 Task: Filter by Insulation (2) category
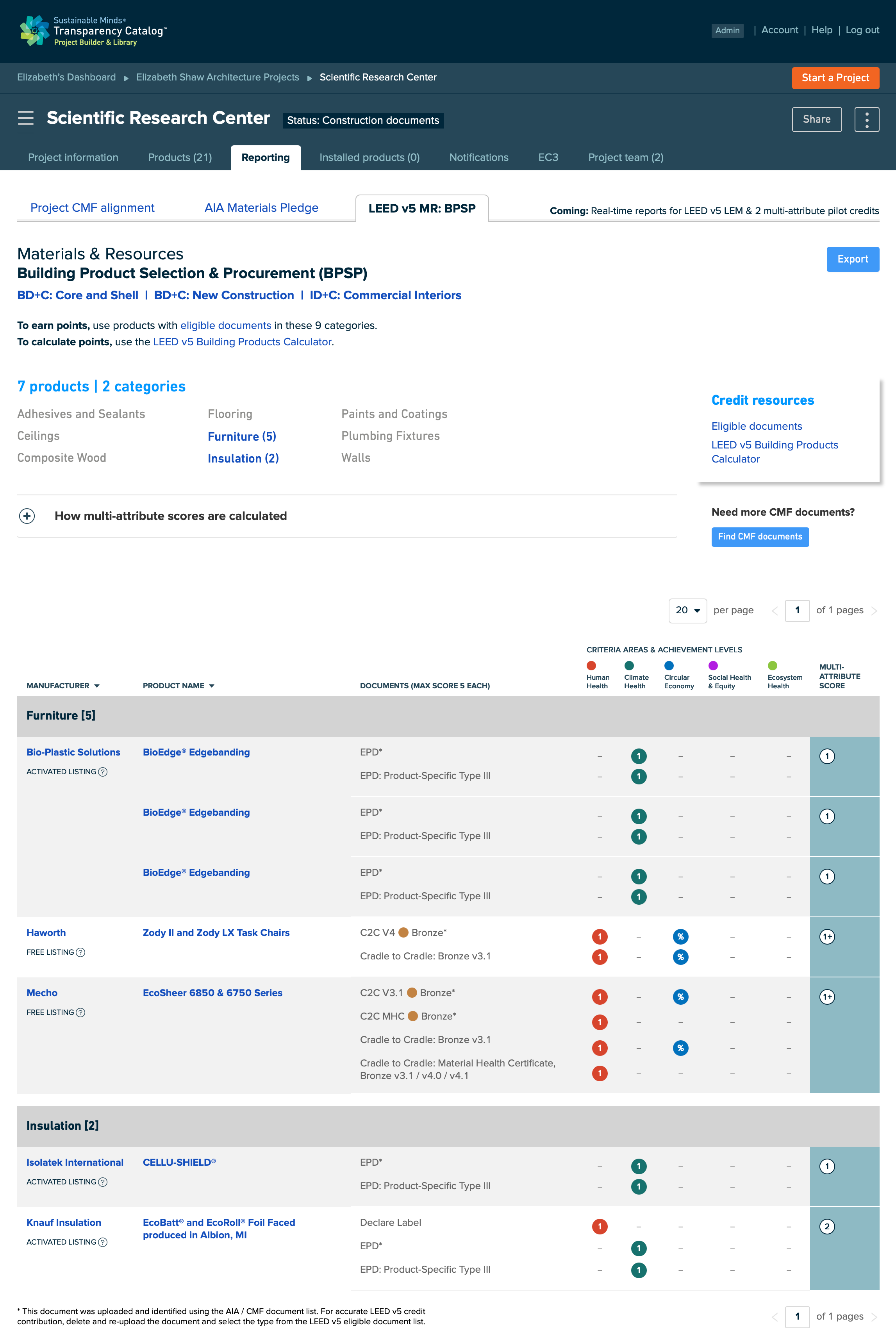point(243,458)
